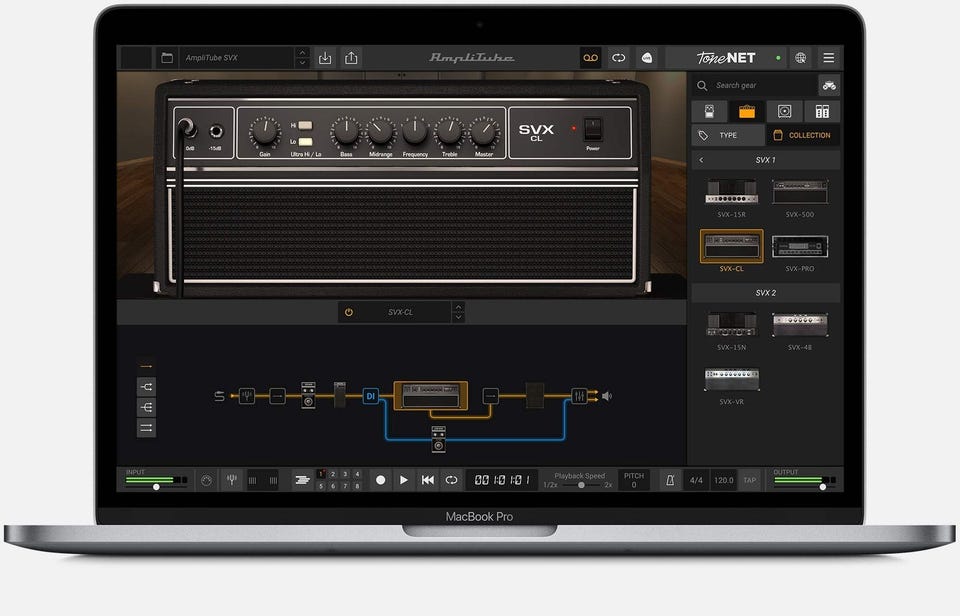
Task: Open the hamburger main menu
Action: [x=828, y=58]
